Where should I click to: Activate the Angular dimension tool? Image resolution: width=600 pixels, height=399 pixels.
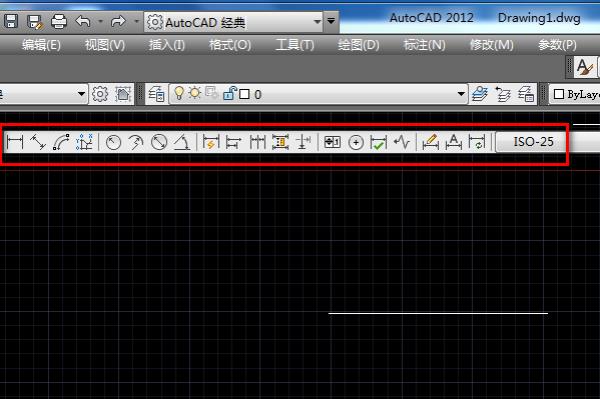[x=182, y=142]
